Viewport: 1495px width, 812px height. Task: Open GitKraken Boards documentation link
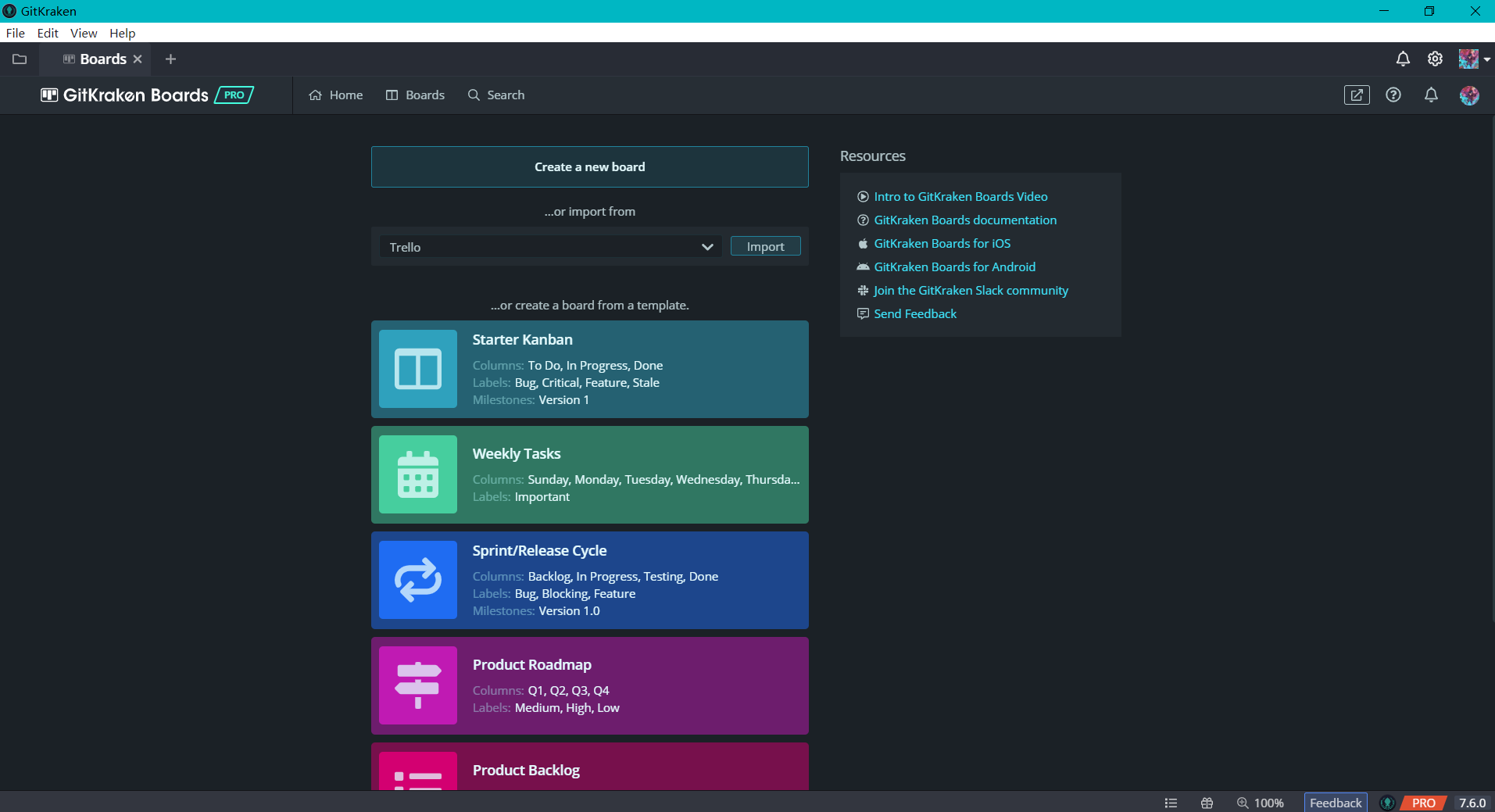(966, 220)
